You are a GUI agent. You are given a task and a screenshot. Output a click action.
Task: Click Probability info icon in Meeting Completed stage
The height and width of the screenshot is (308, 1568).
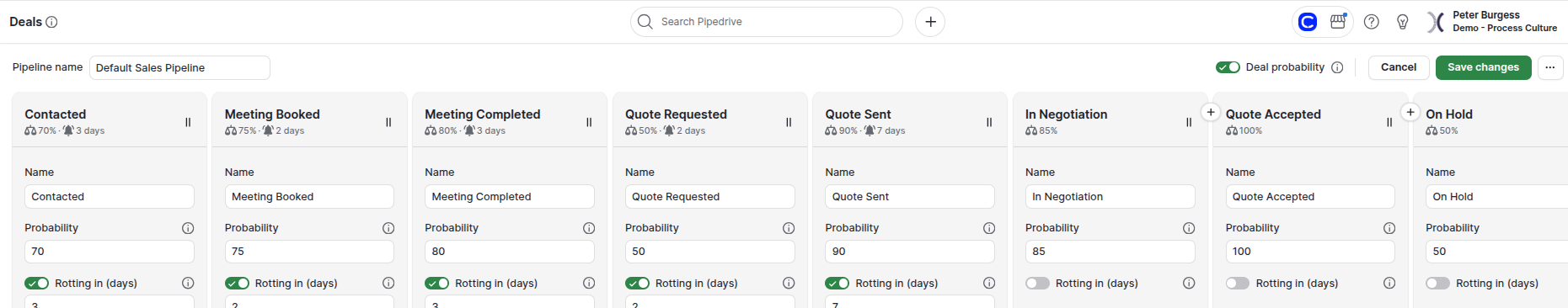pos(589,228)
